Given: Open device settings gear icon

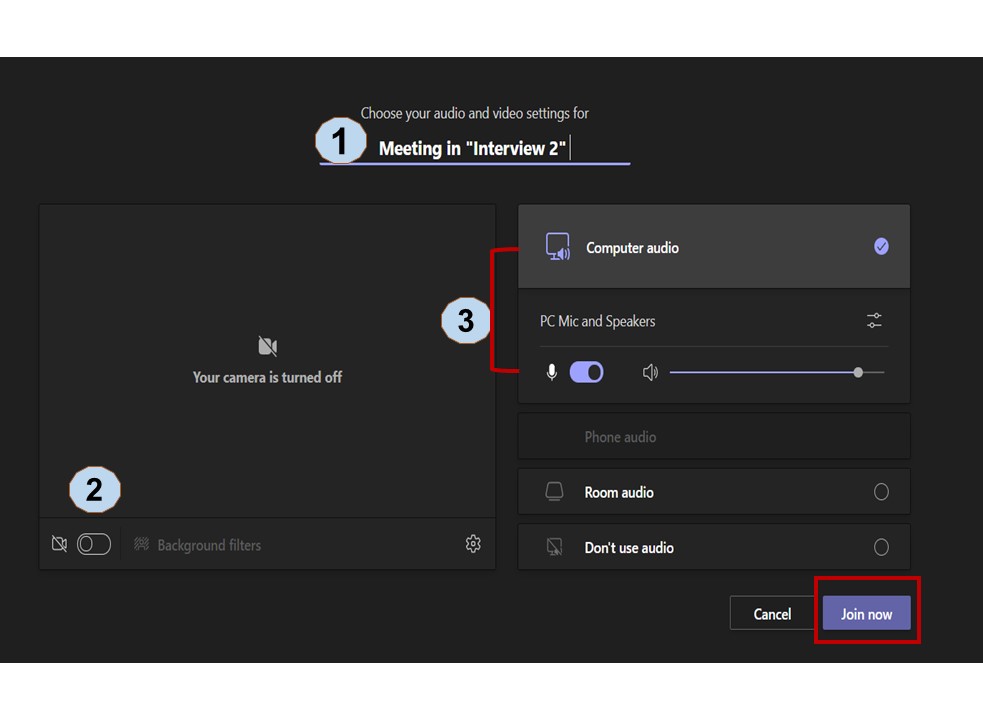Looking at the screenshot, I should (x=473, y=543).
